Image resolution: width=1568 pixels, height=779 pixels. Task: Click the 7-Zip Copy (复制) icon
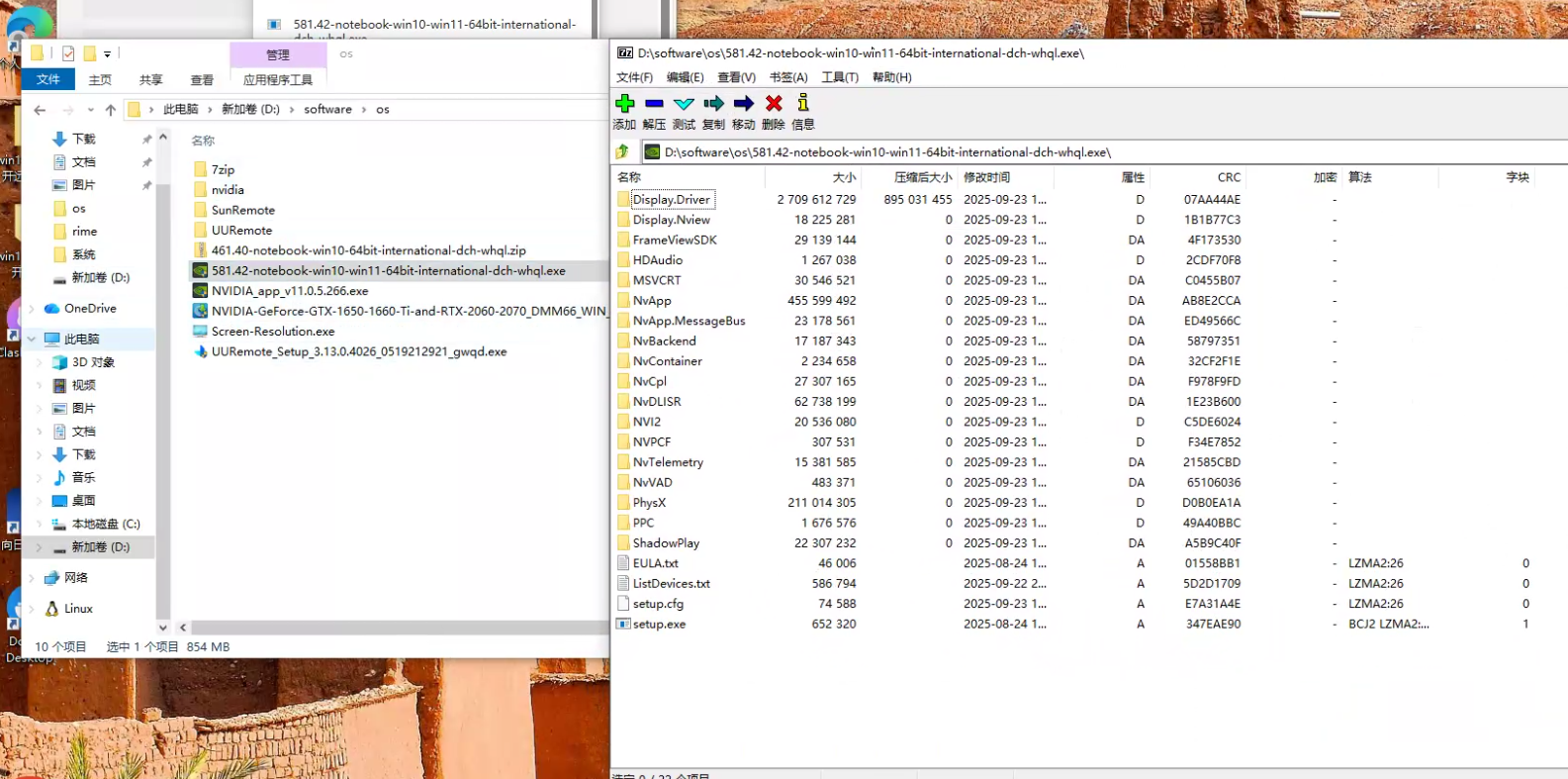coord(713,104)
